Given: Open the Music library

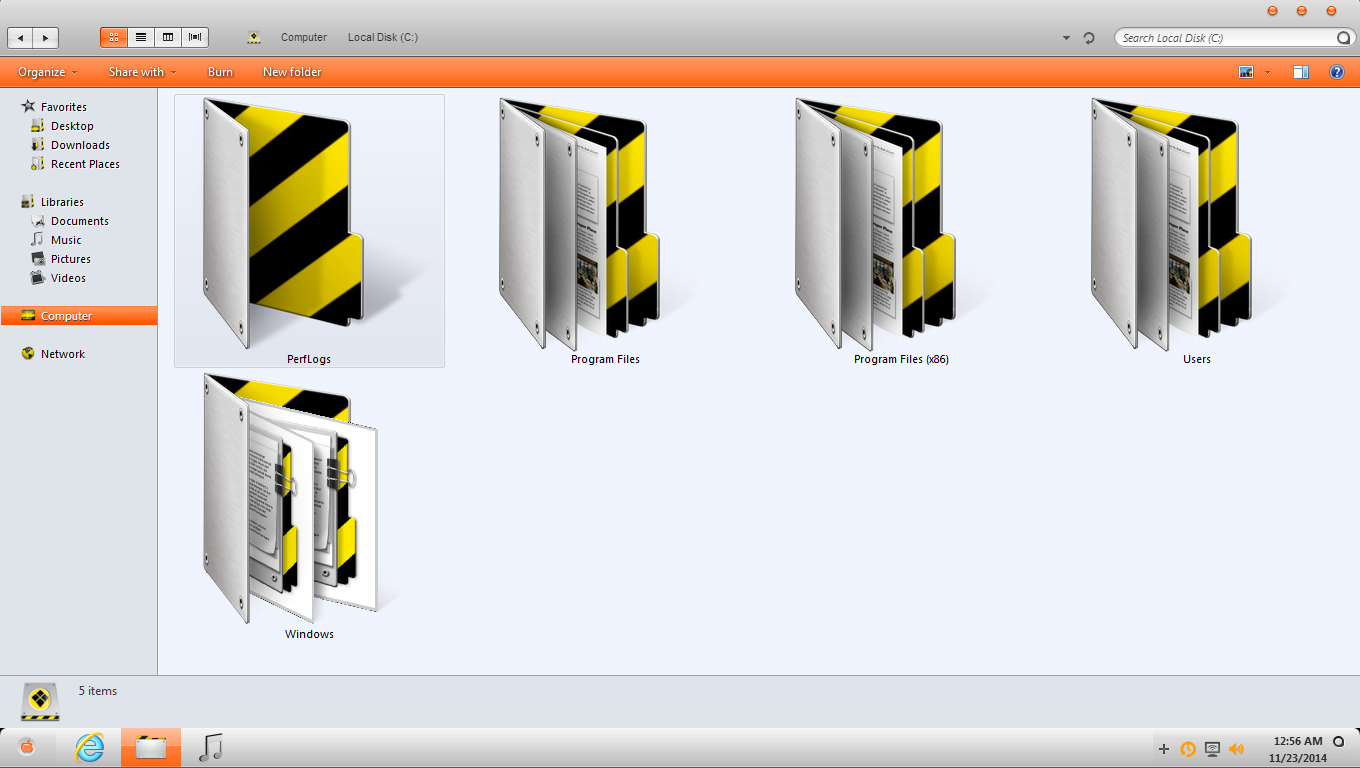Looking at the screenshot, I should (x=66, y=240).
